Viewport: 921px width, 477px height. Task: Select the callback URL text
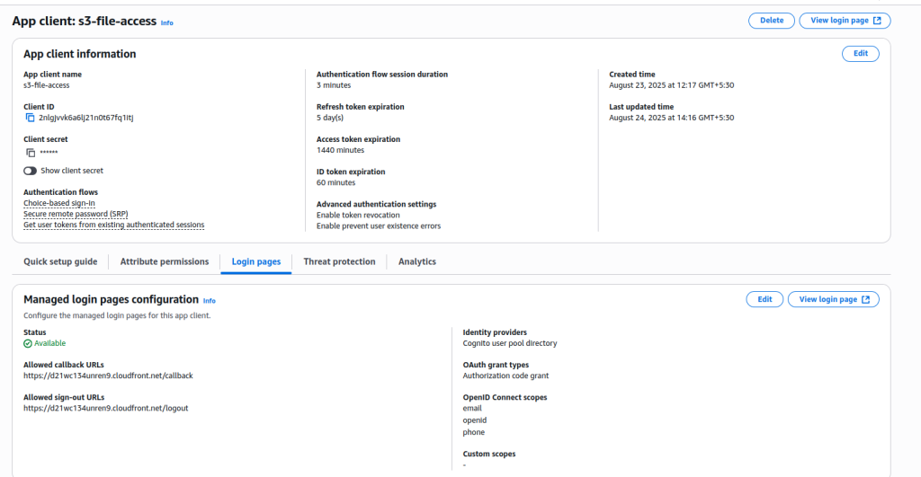pos(108,375)
